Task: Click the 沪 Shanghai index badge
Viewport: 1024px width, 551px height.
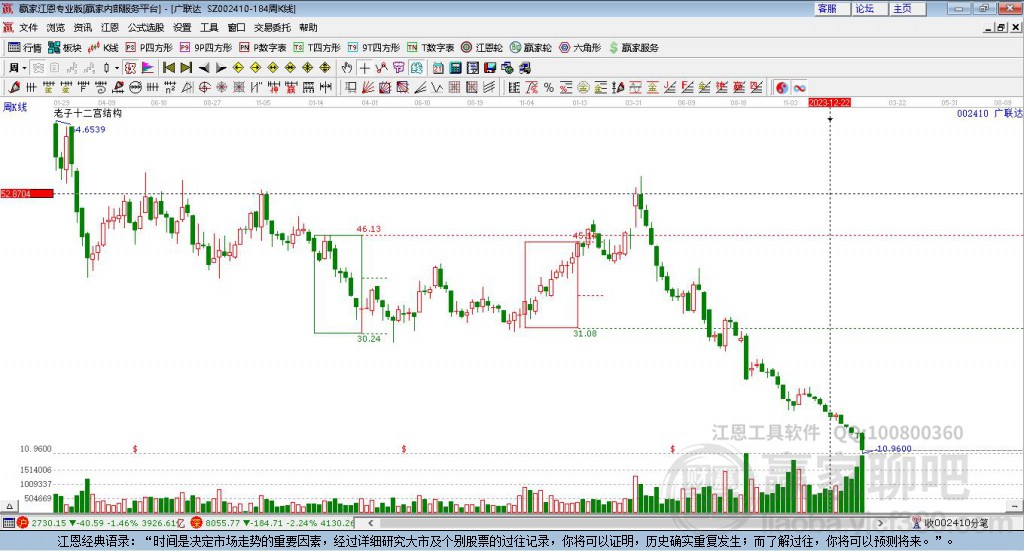Action: click(x=22, y=523)
